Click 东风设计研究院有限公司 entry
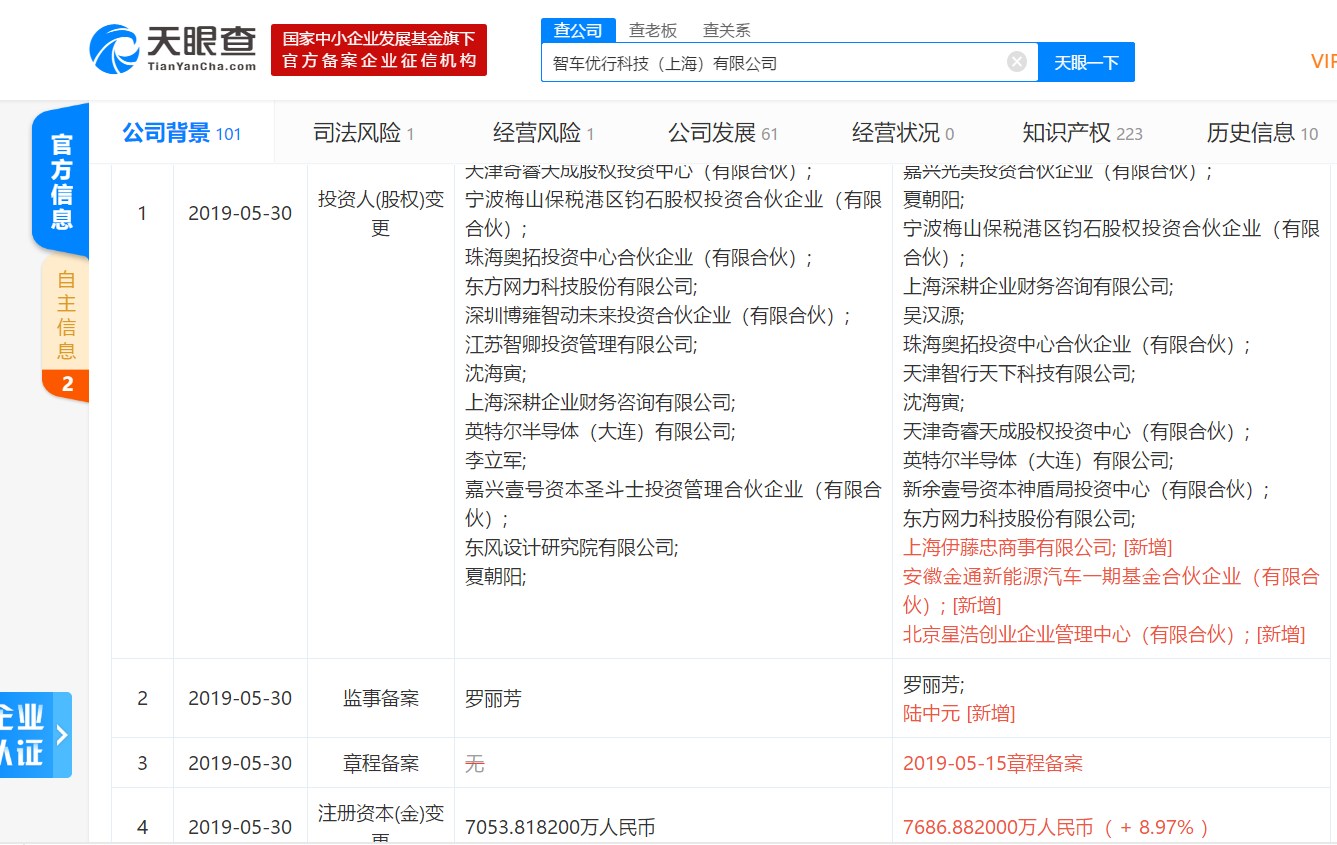Image resolution: width=1337 pixels, height=845 pixels. [571, 547]
